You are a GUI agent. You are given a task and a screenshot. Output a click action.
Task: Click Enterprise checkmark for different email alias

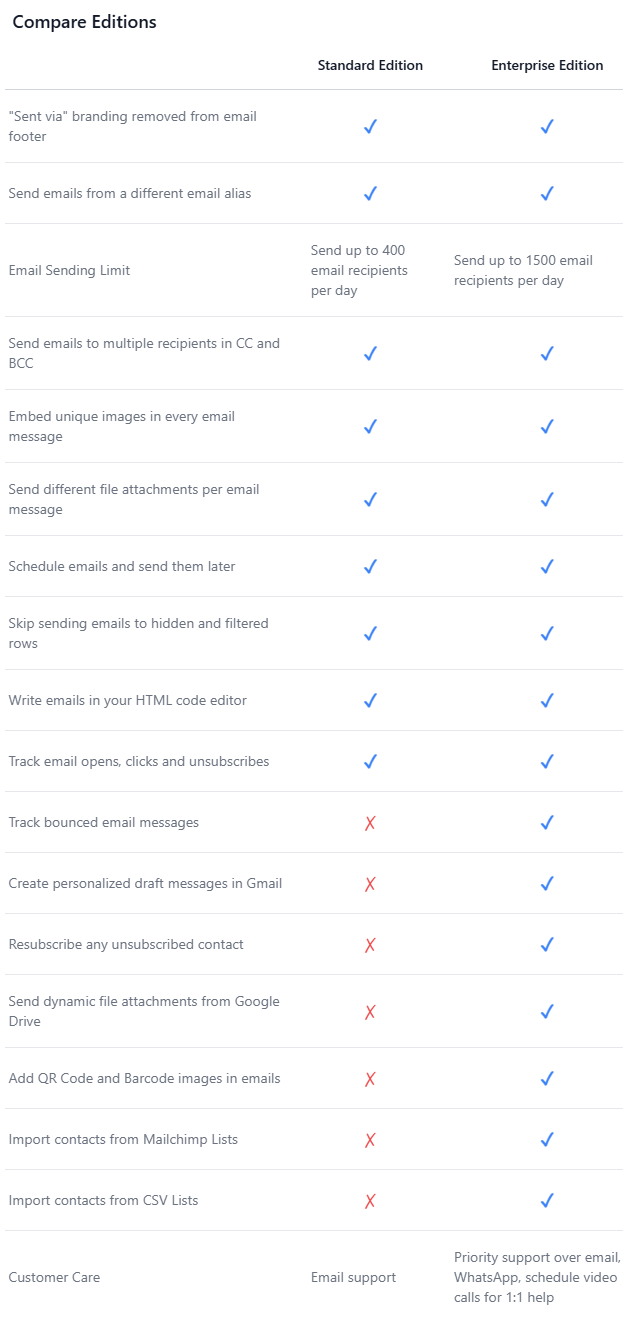pos(547,193)
